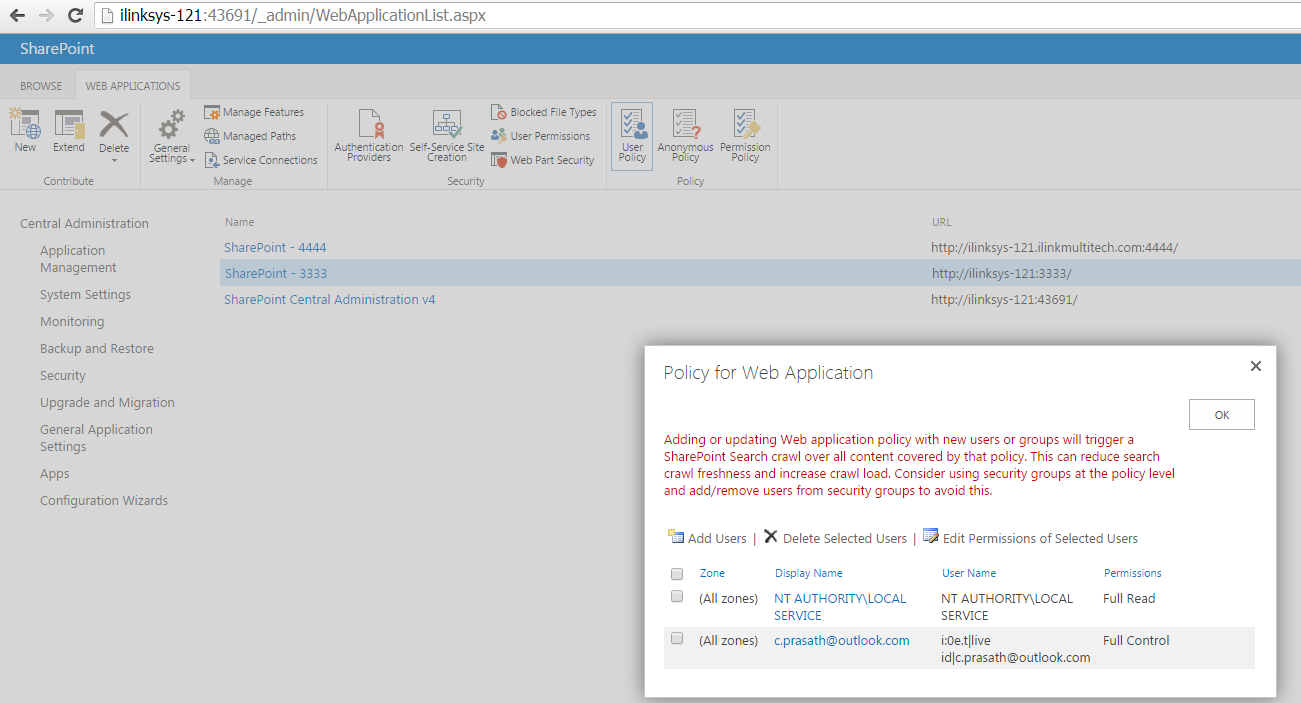Open Web Part Security

point(543,160)
